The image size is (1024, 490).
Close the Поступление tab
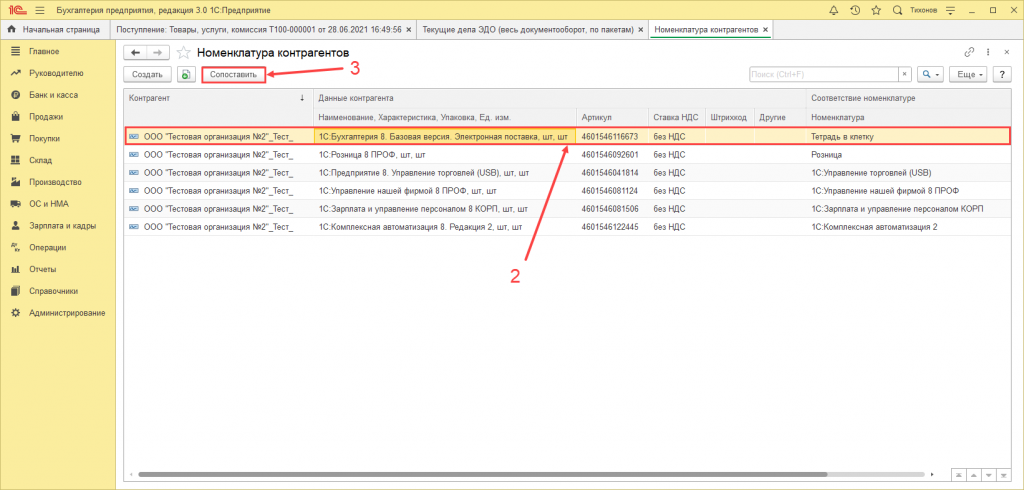409,29
